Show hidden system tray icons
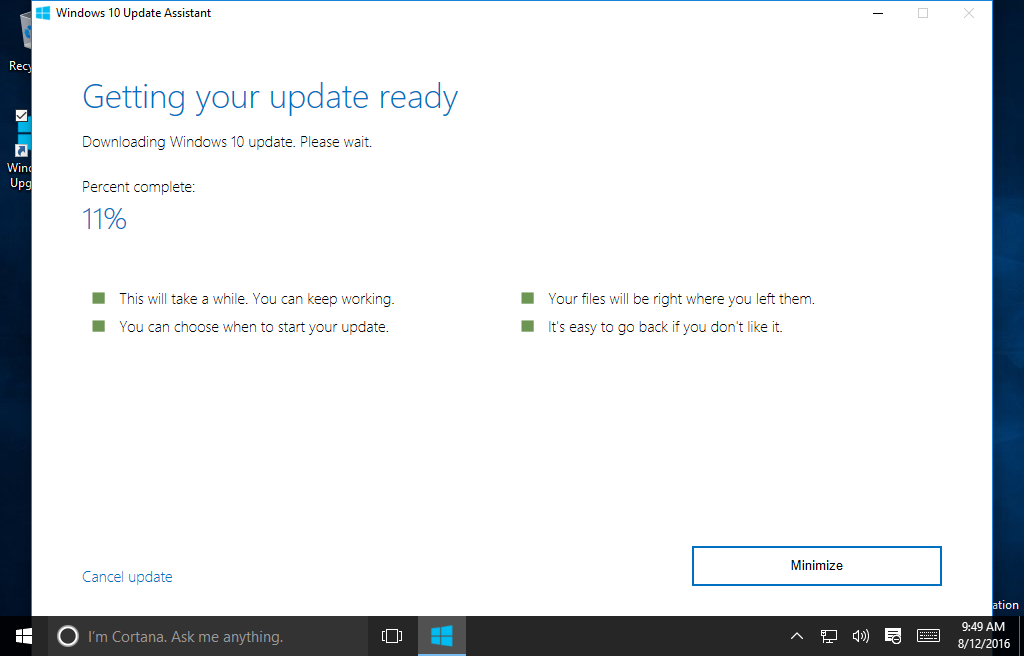 (797, 636)
